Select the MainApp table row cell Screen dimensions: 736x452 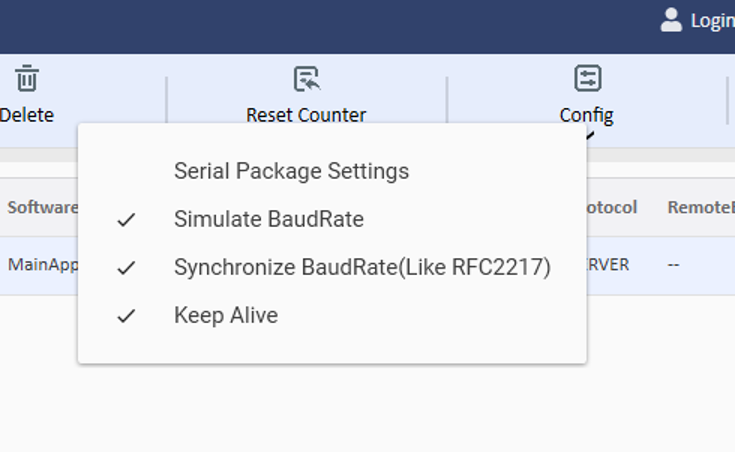click(x=42, y=265)
